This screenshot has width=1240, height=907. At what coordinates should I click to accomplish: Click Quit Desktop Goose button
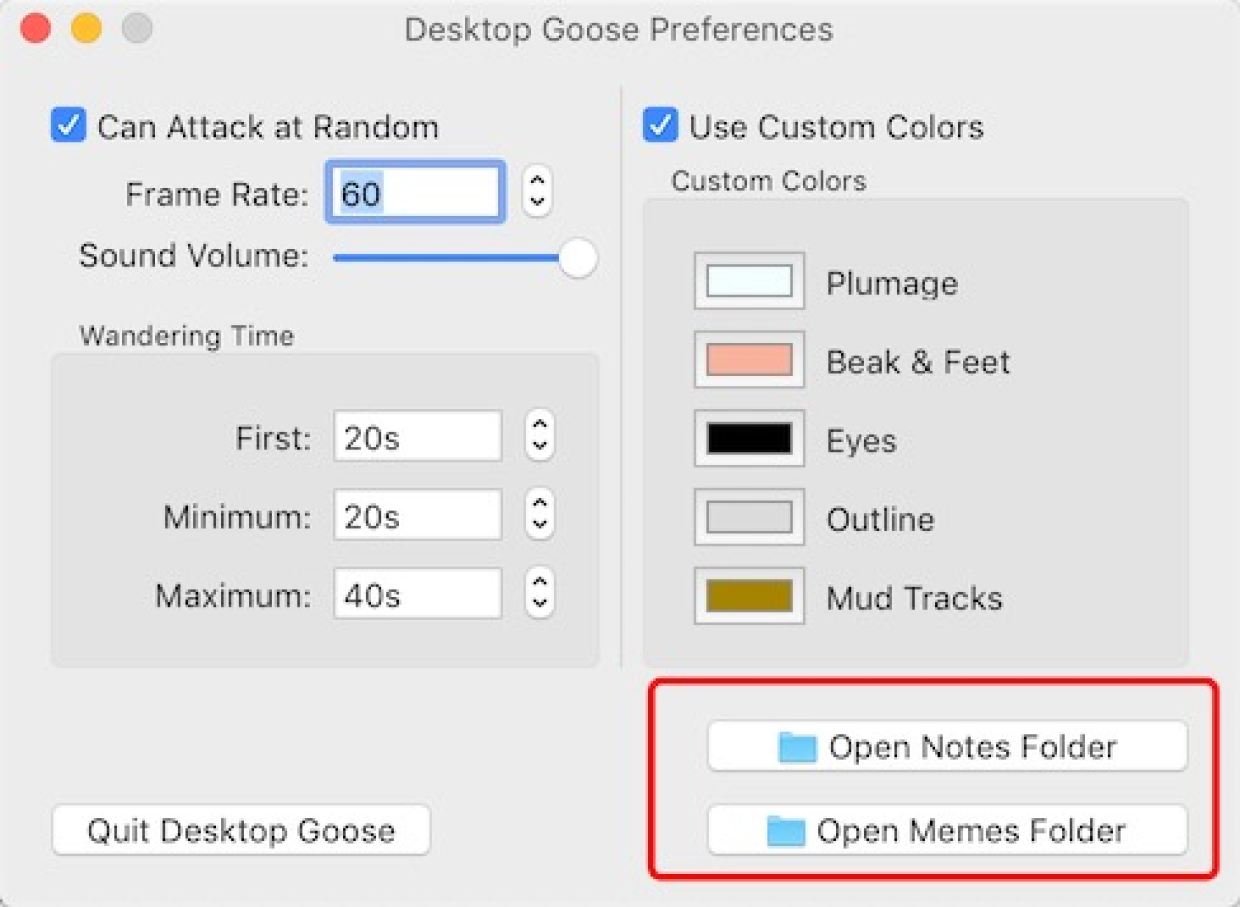(x=241, y=830)
